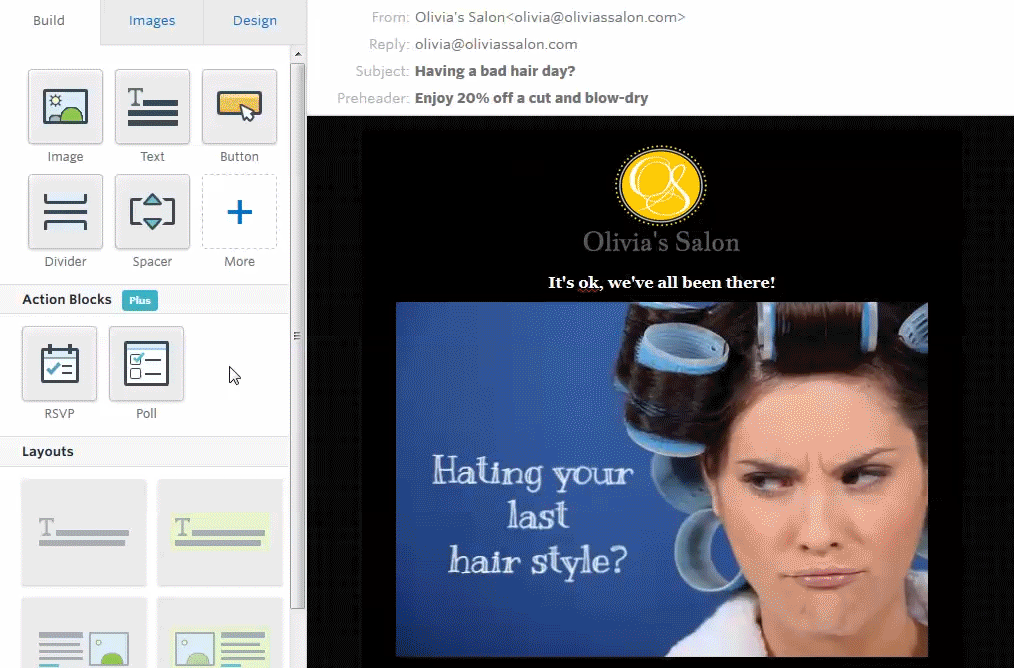The width and height of the screenshot is (1014, 668).
Task: Click the sidebar resize handle grip
Action: coord(297,336)
